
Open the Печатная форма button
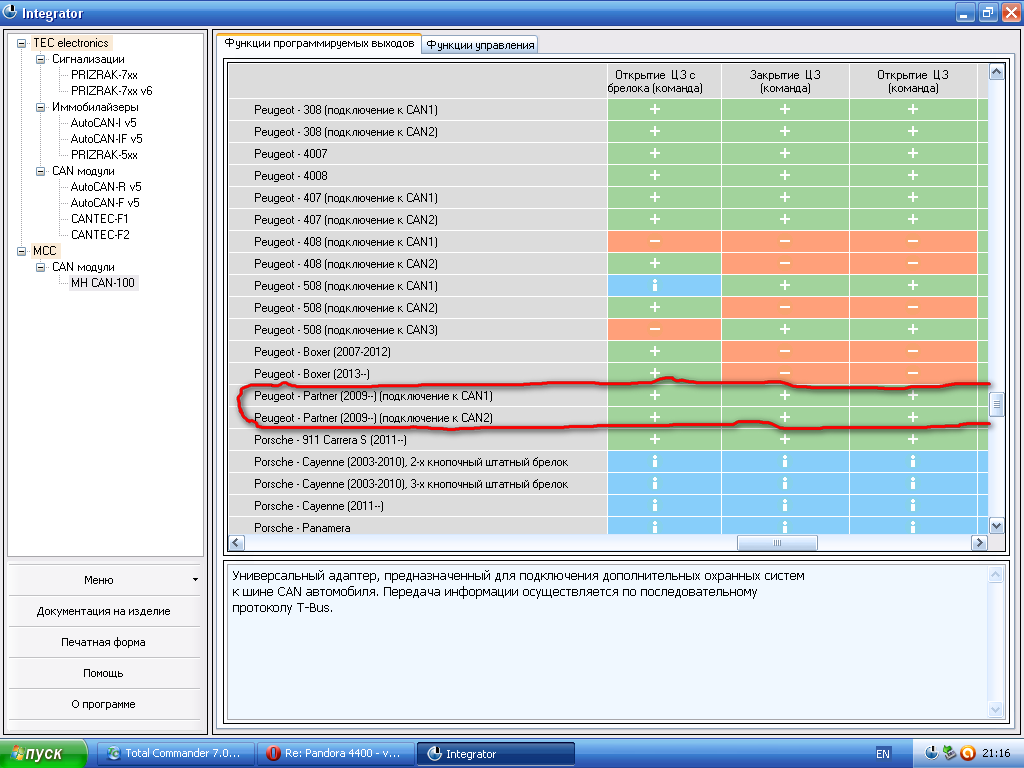pyautogui.click(x=104, y=642)
